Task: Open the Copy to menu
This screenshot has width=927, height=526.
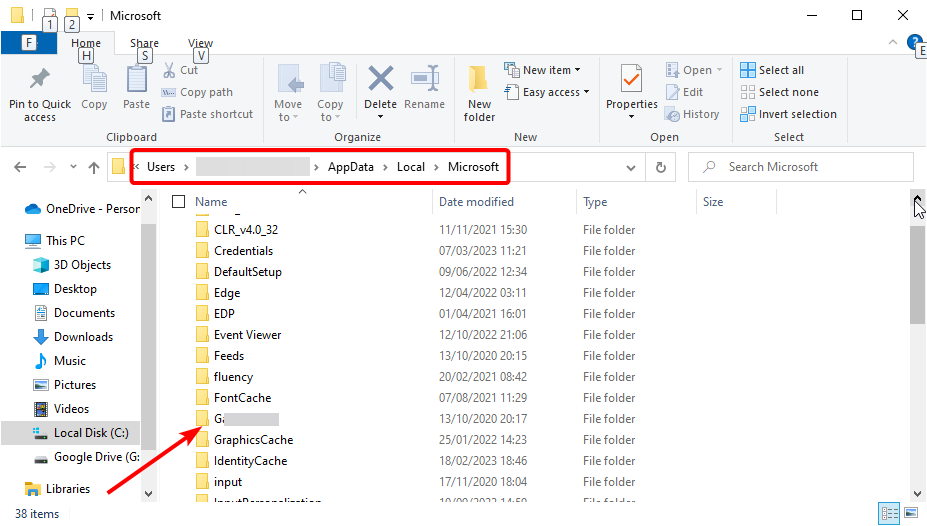Action: click(330, 92)
